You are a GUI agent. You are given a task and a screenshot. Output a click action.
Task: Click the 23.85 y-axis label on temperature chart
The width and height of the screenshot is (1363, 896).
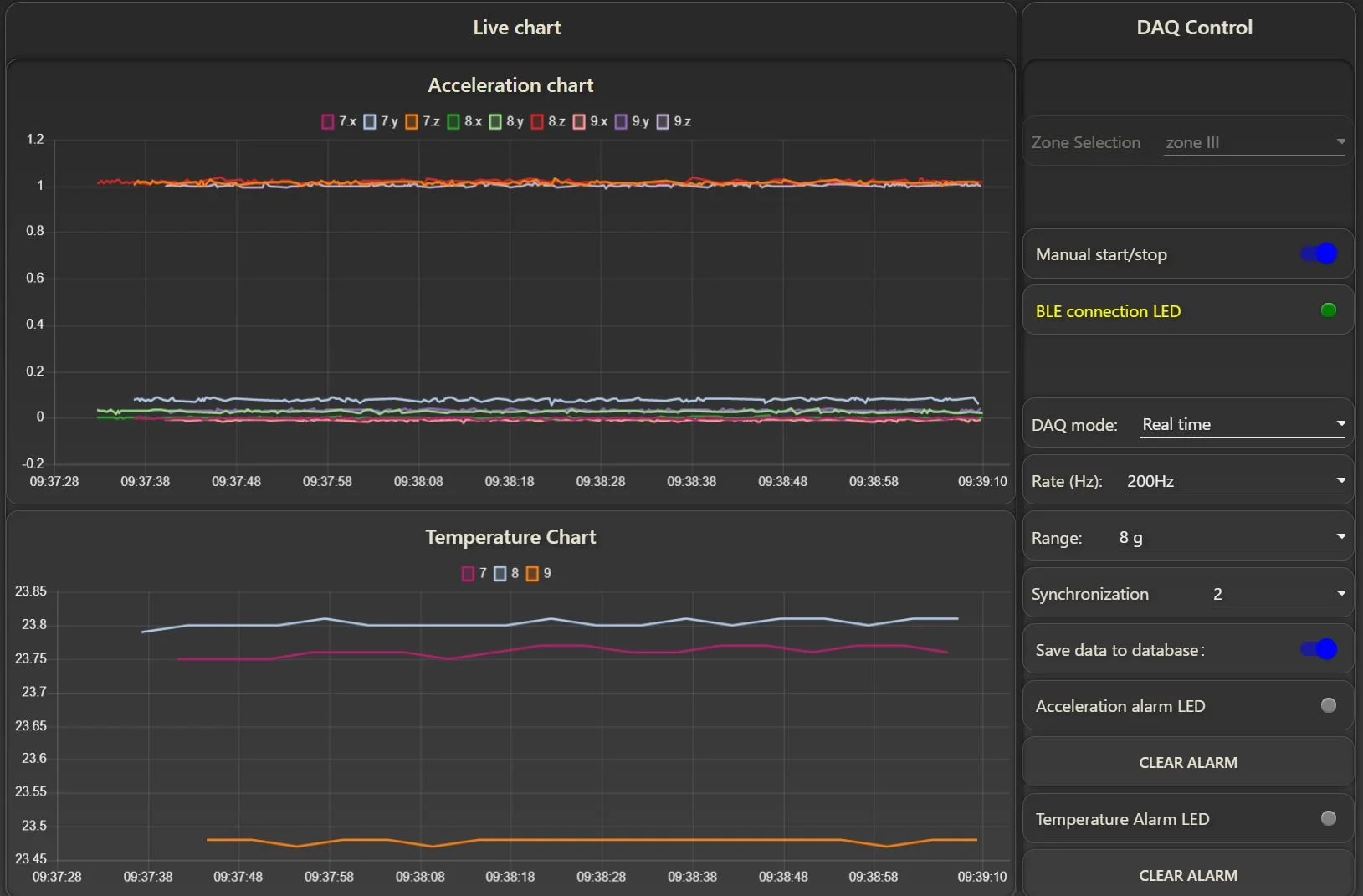31,591
